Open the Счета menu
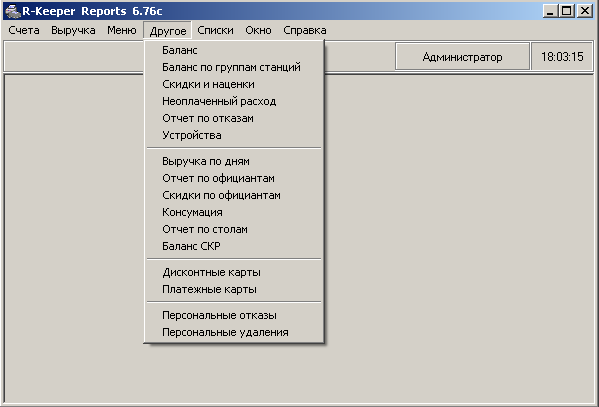This screenshot has width=599, height=407. click(x=24, y=30)
